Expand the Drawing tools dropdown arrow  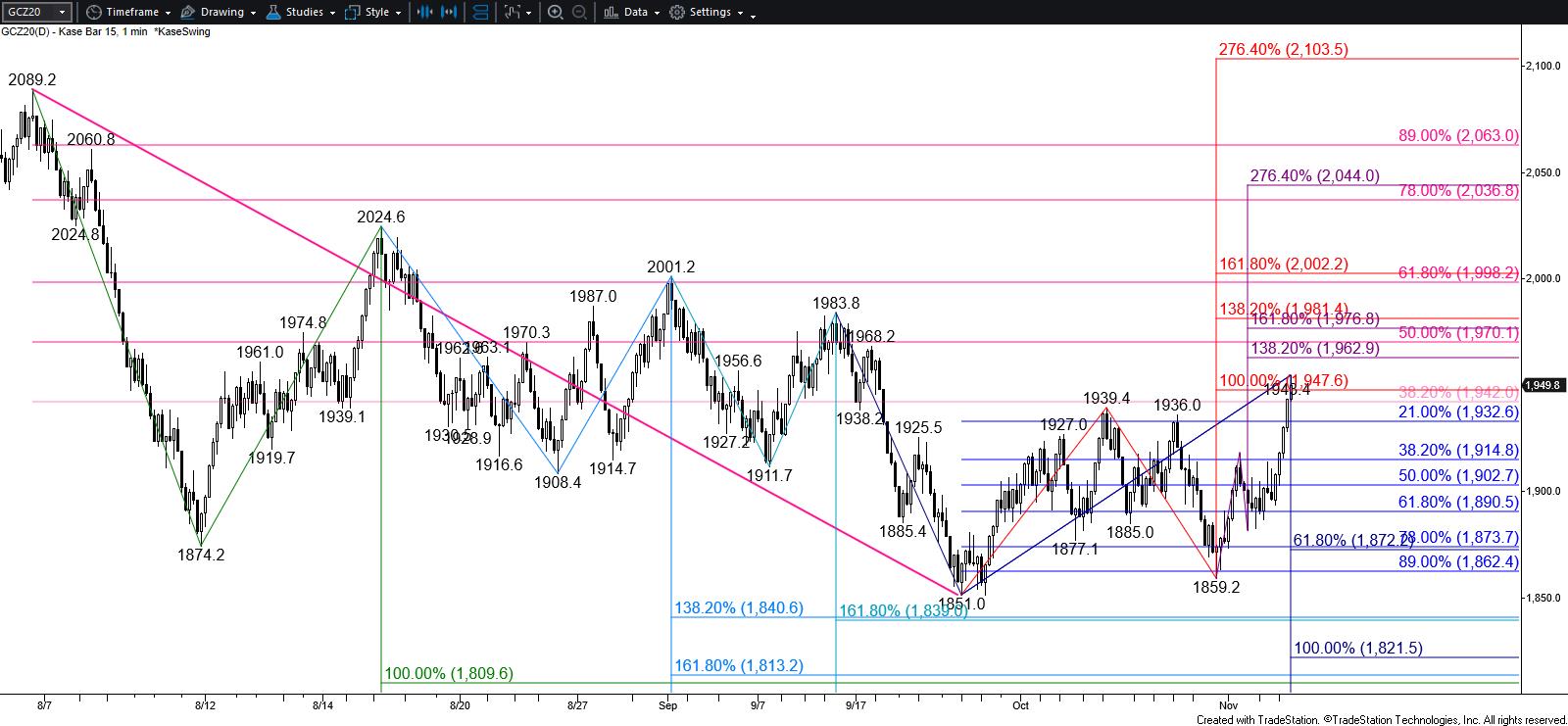252,13
